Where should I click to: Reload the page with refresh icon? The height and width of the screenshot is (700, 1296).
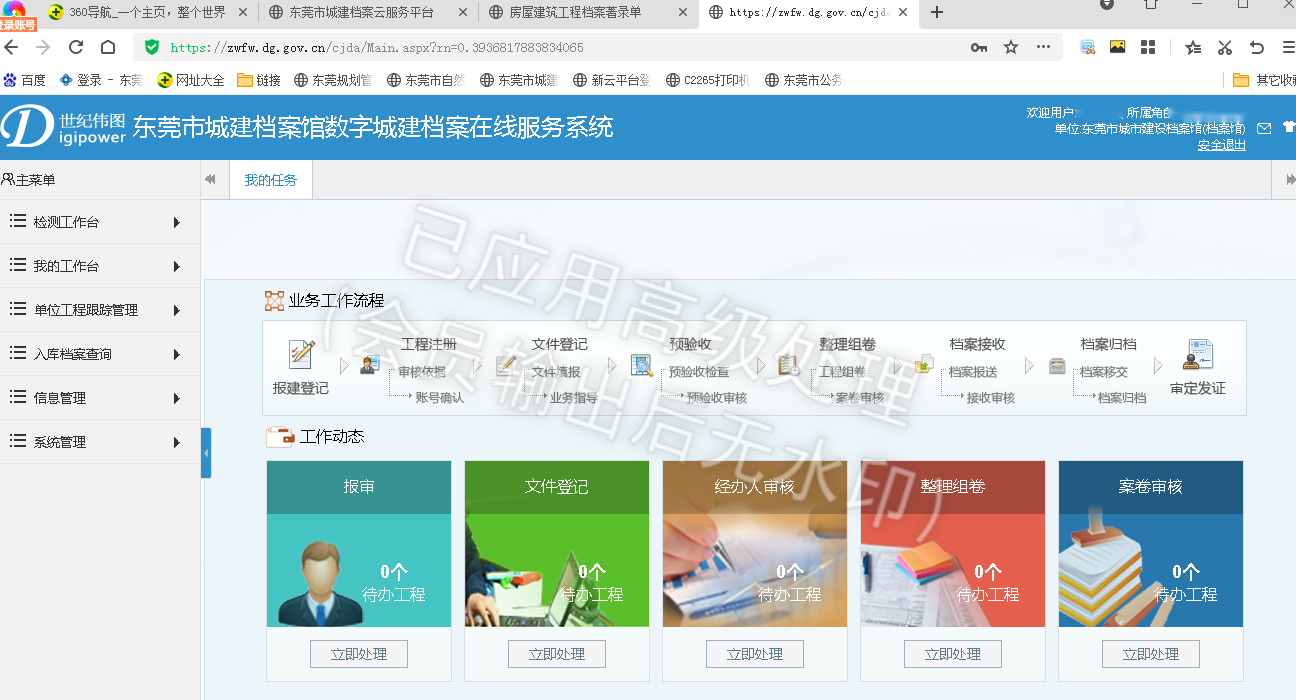75,47
